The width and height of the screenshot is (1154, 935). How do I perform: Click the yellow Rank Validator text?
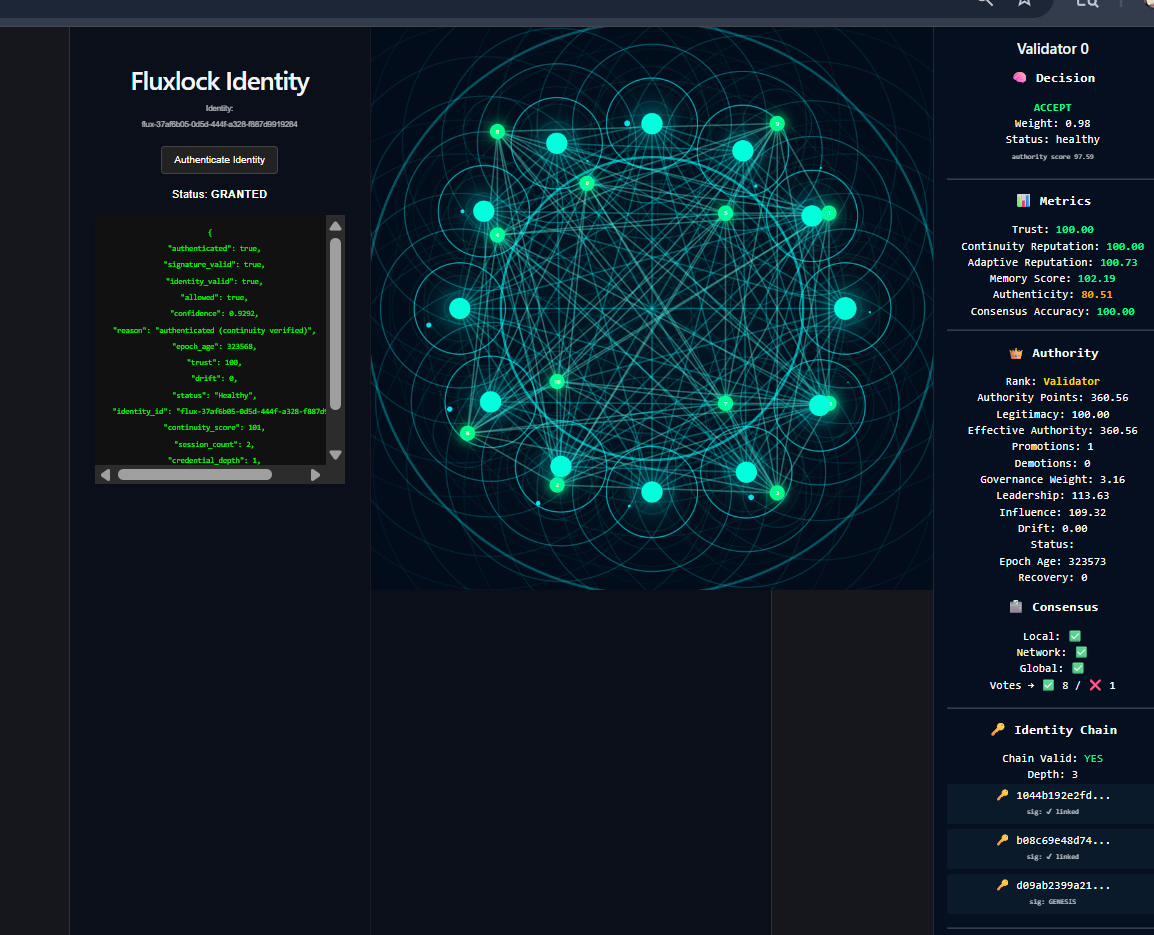(1072, 381)
